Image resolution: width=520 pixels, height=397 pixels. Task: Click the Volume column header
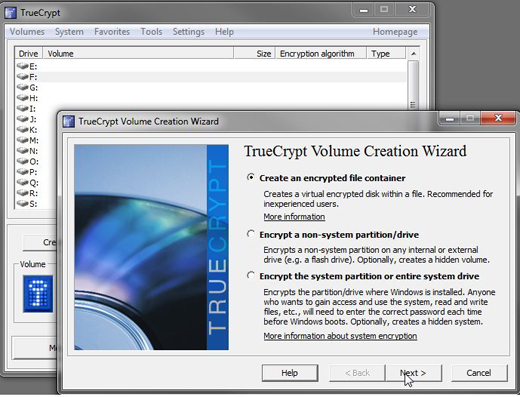click(138, 53)
